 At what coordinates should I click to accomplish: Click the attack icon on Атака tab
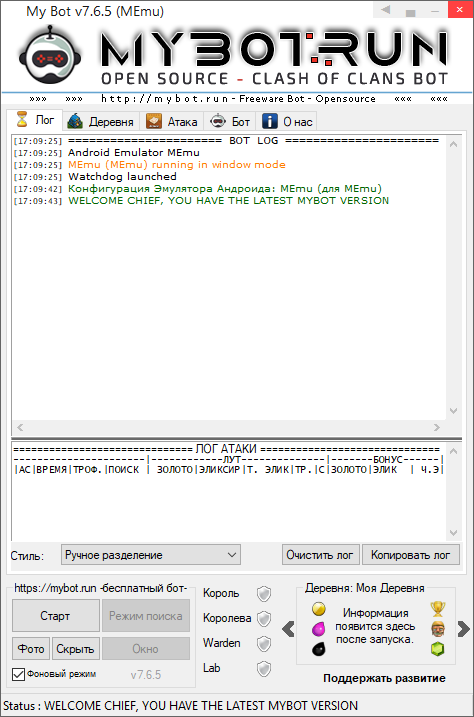coord(154,122)
